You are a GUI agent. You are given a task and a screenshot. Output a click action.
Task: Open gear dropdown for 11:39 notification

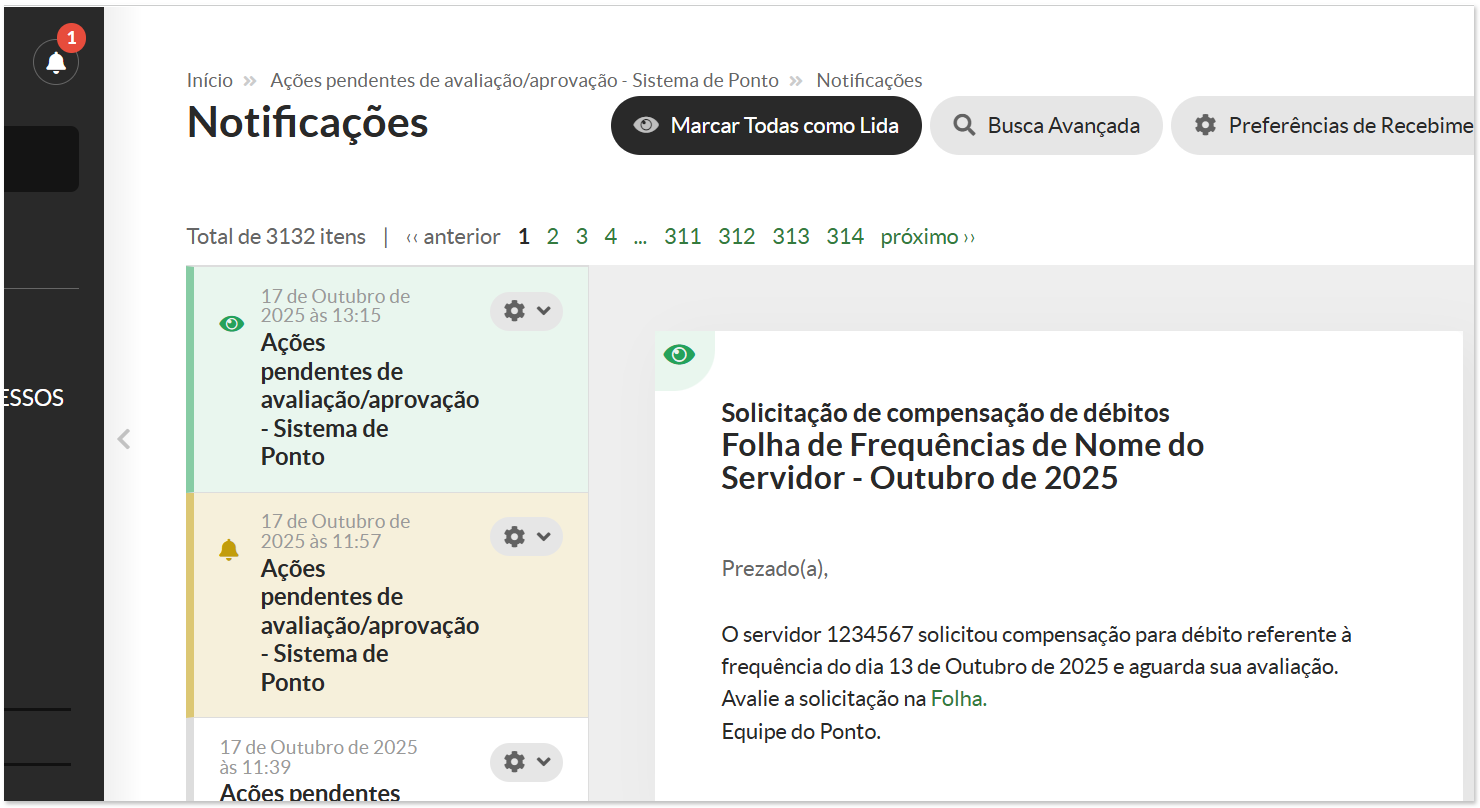[x=526, y=762]
